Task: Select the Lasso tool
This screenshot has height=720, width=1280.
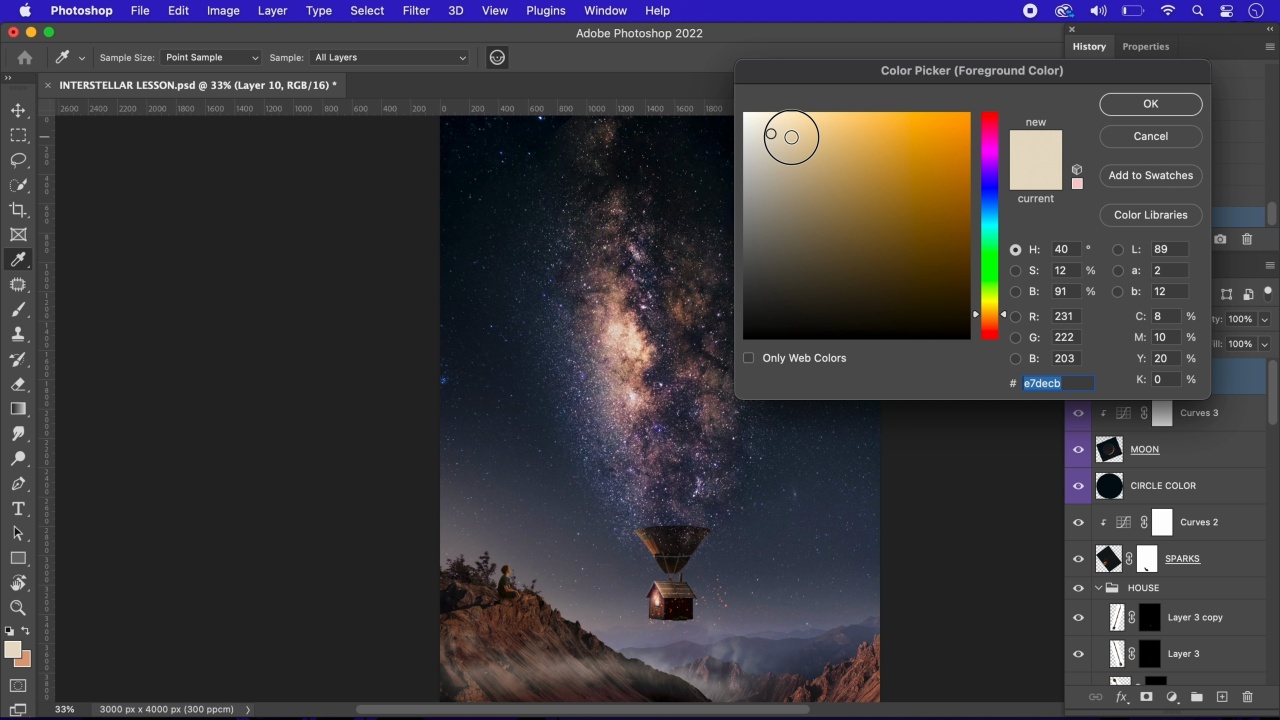Action: pos(18,160)
